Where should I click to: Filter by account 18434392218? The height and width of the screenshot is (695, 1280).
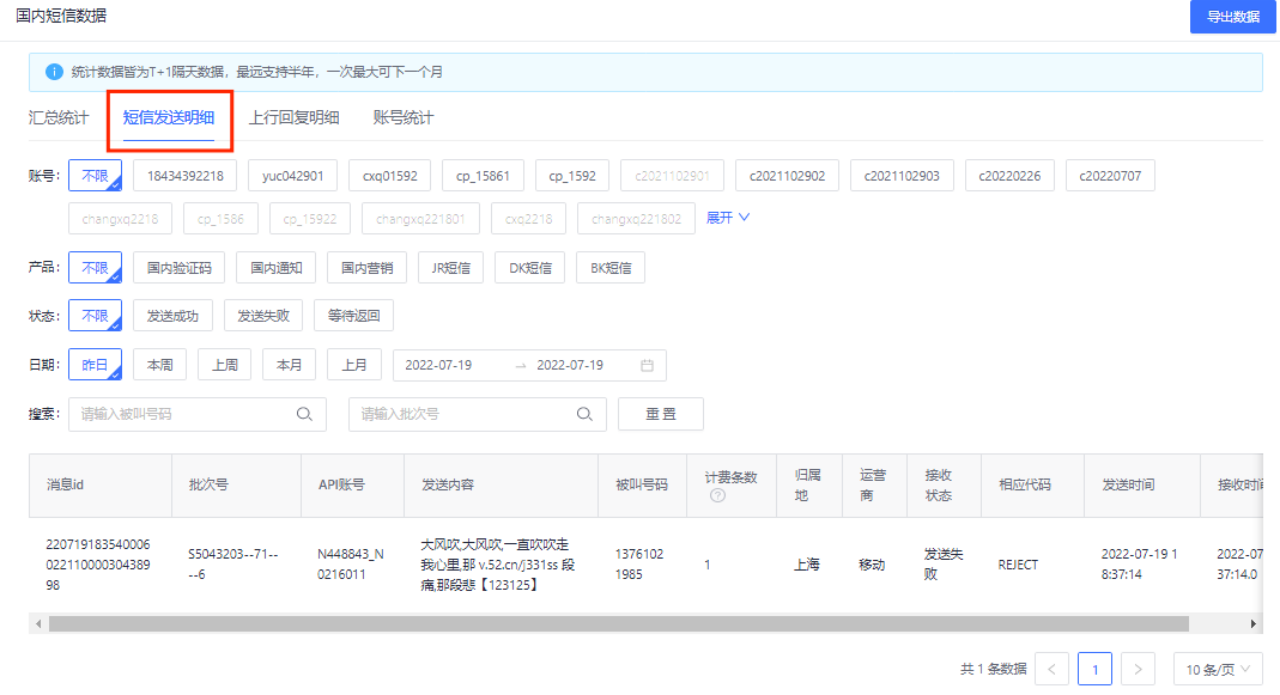[x=185, y=176]
